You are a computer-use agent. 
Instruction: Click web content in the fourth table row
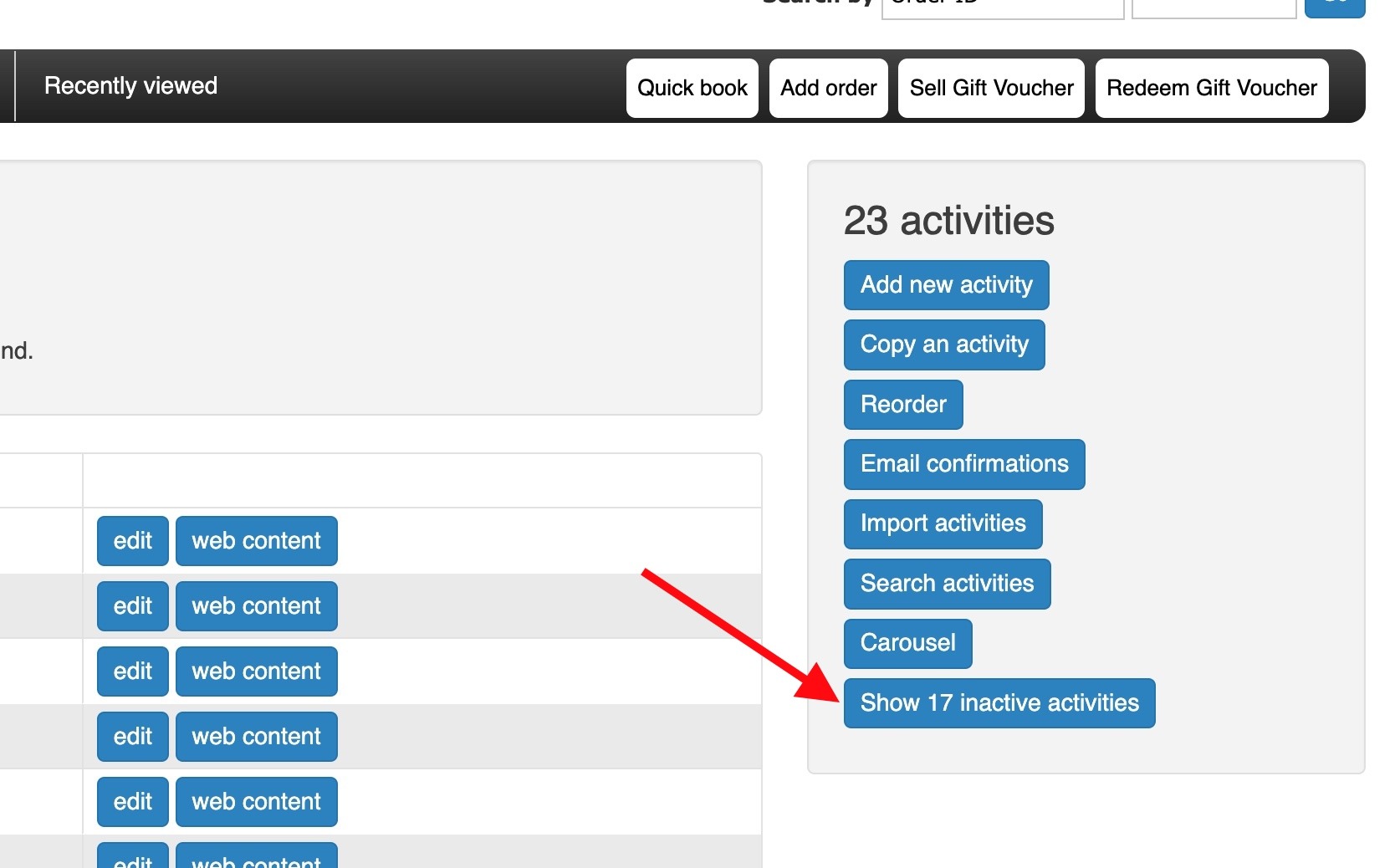pyautogui.click(x=257, y=737)
